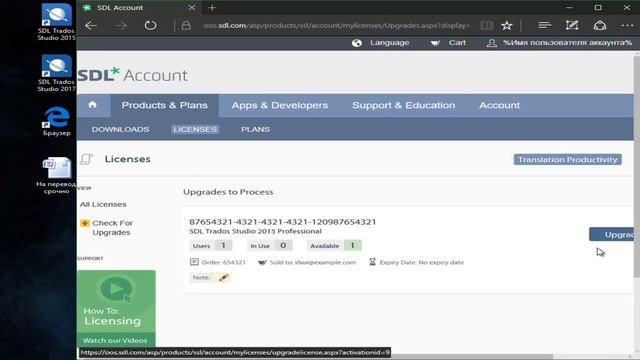Click the 'Sold to' email text

313,262
